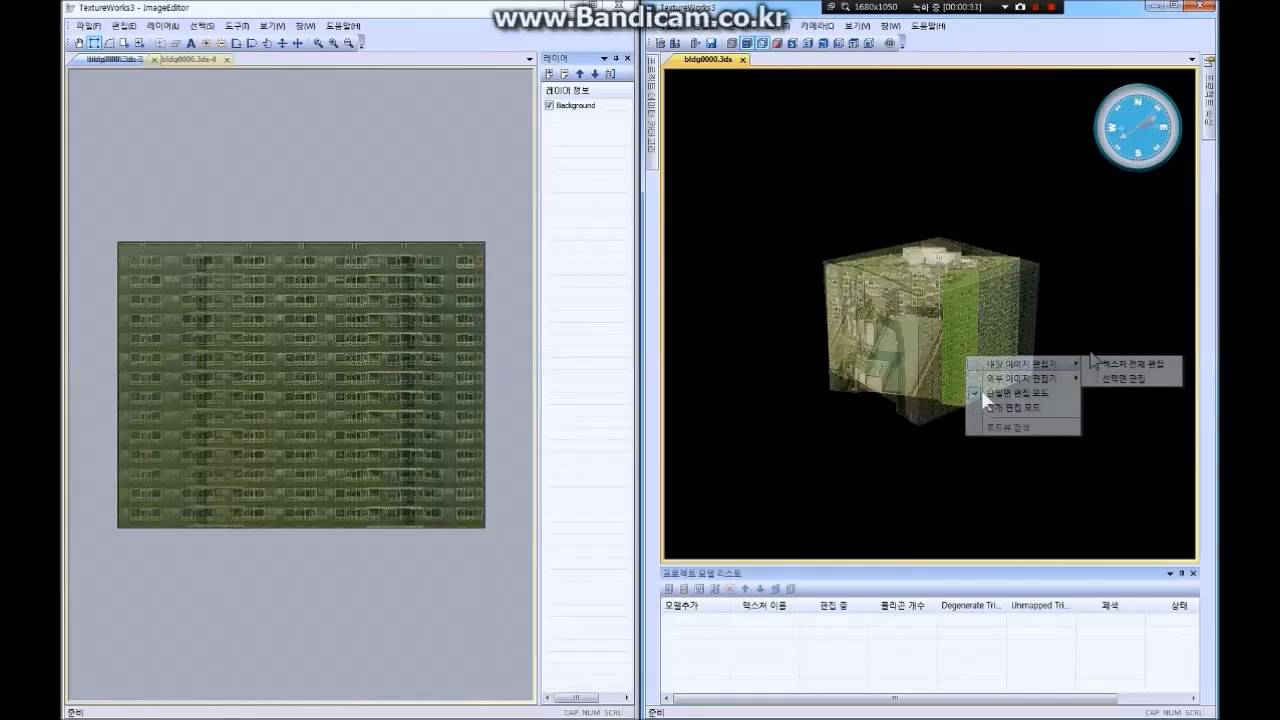Select the 전개 편집 모드 option

(x=1014, y=408)
